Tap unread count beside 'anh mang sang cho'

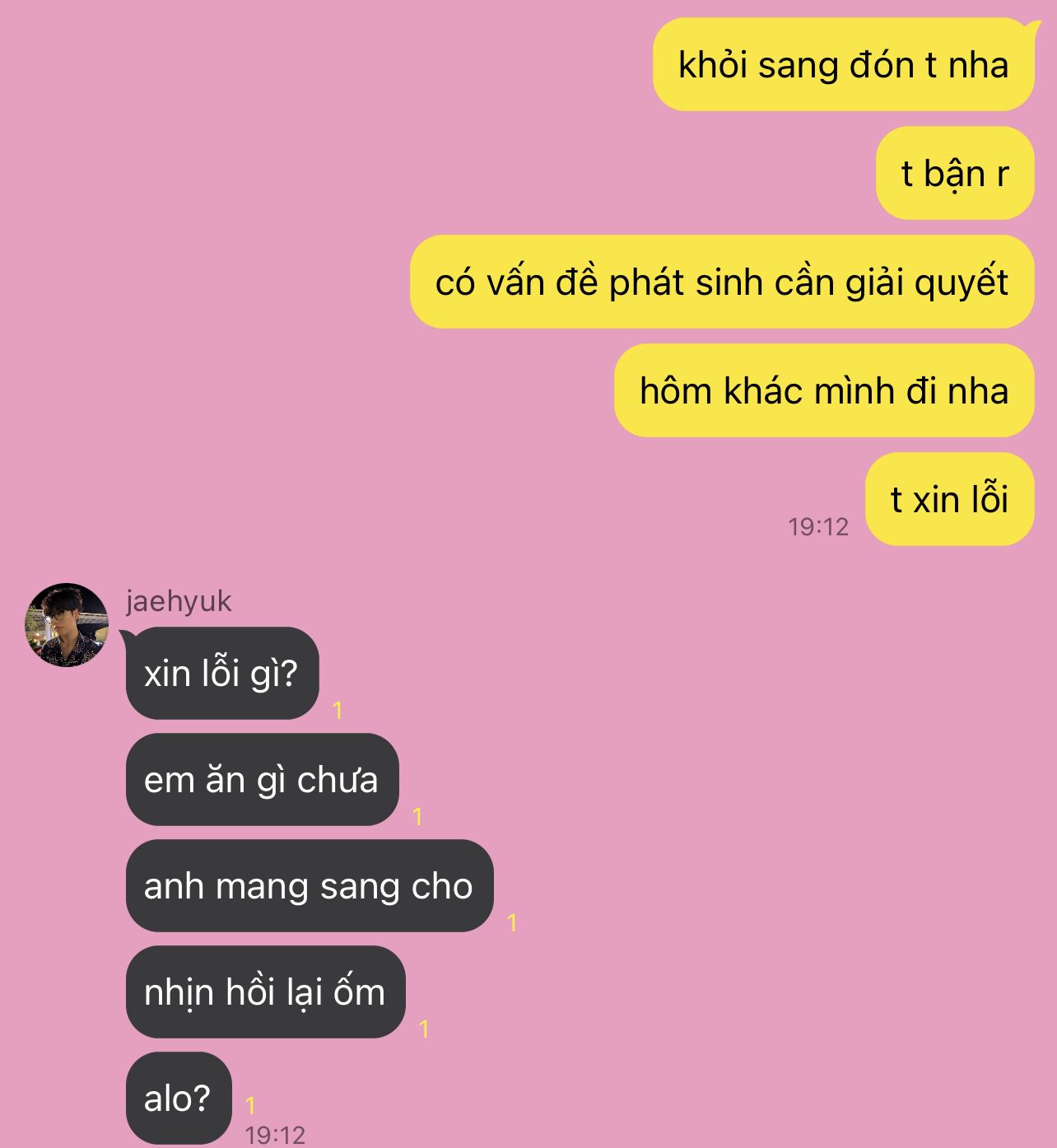[512, 922]
